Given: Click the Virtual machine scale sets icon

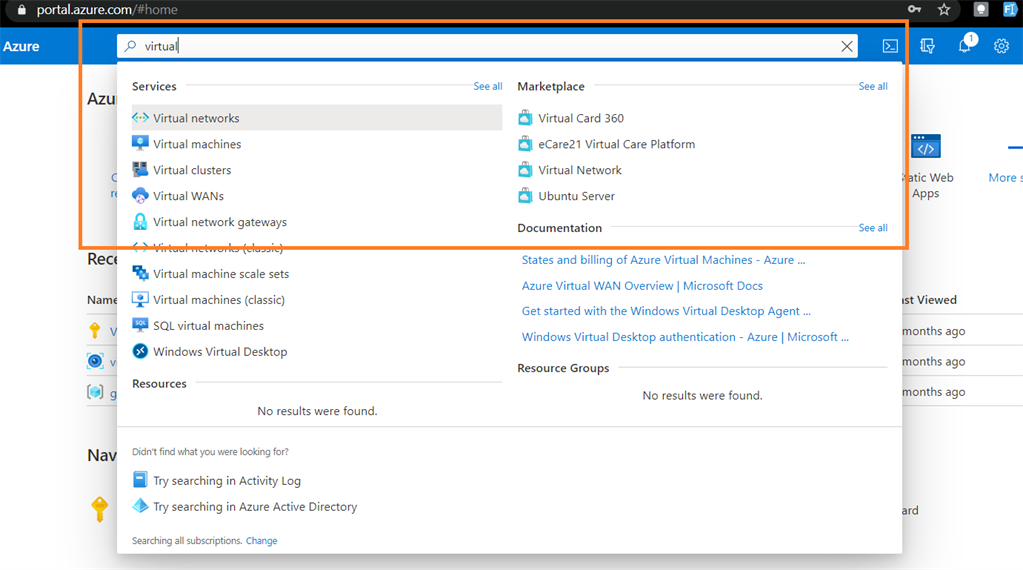Looking at the screenshot, I should click(x=140, y=273).
